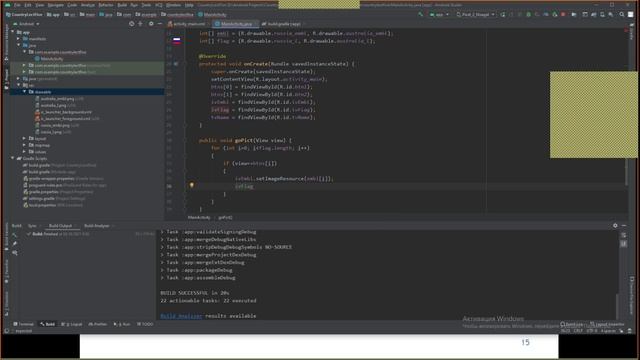The image size is (640, 360).
Task: Click MainActivity in the editor breadcrumb
Action: [199, 218]
